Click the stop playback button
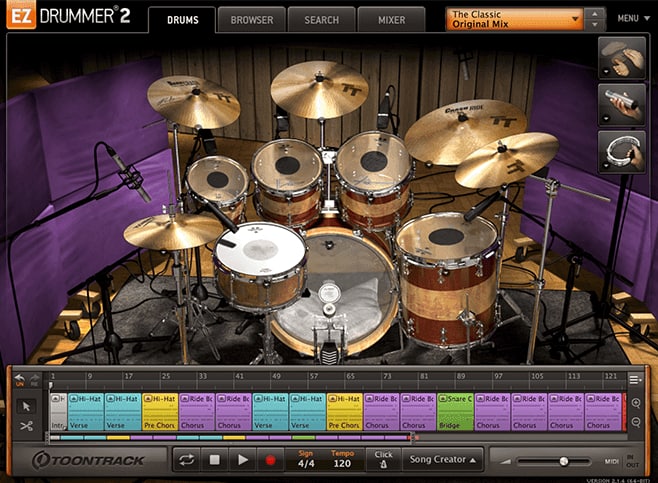Viewport: 658px width, 483px height. coord(214,460)
